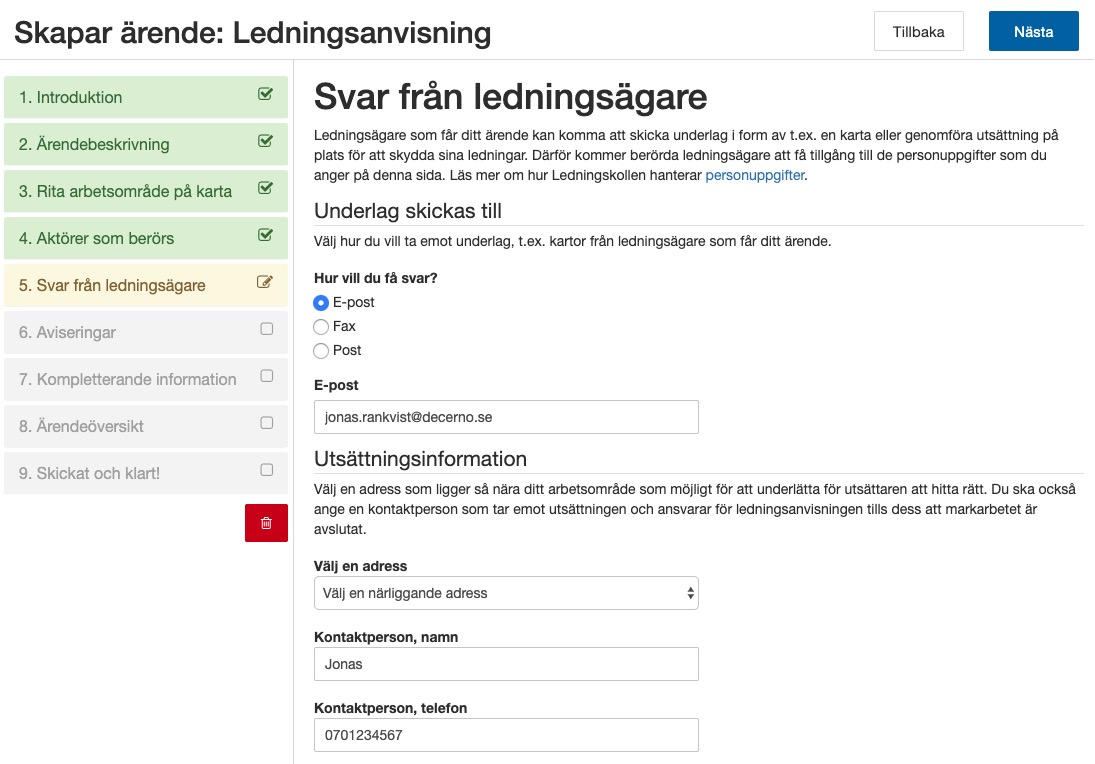Screen dimensions: 1095x764
Task: Click the 'Utsättningsinformation' heading
Action: click(x=420, y=459)
